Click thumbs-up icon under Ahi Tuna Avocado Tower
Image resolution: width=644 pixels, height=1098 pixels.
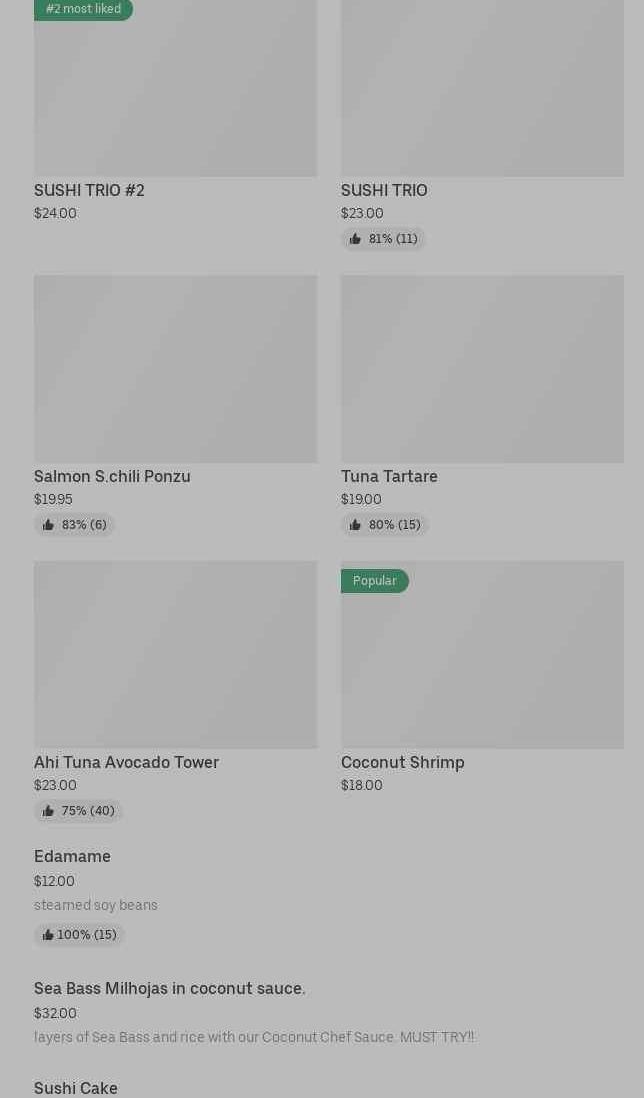[x=48, y=811]
